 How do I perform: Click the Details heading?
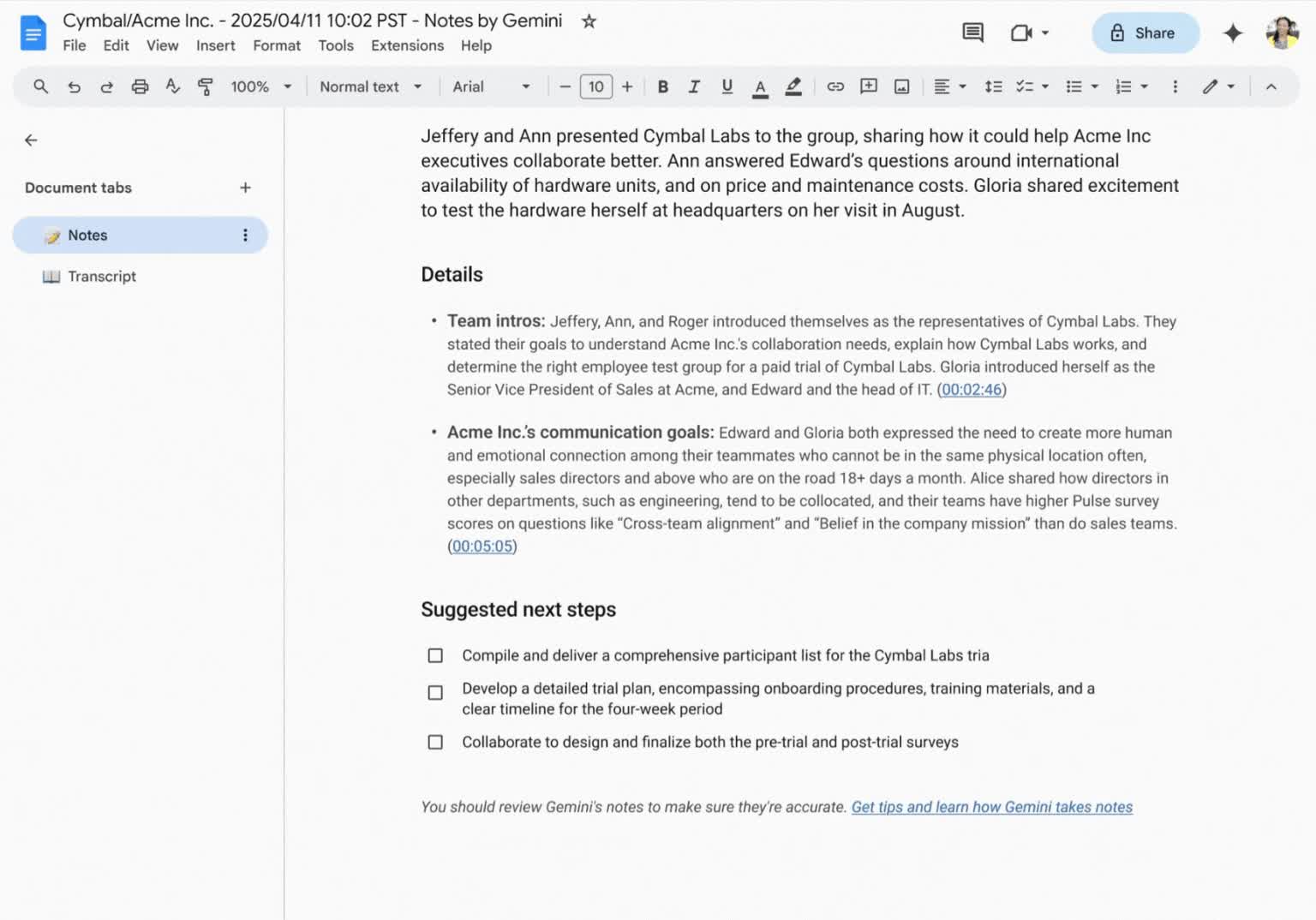tap(452, 275)
